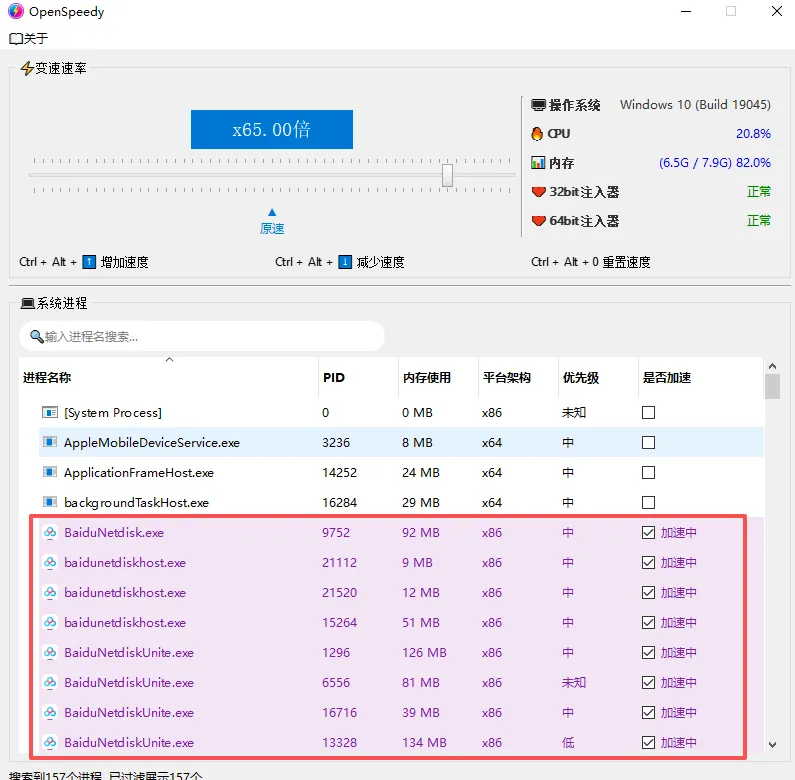Viewport: 795px width, 780px height.
Task: Uncheck acceleration for BaiduNetdiskUnite.exe PID 1296
Action: pyautogui.click(x=648, y=652)
